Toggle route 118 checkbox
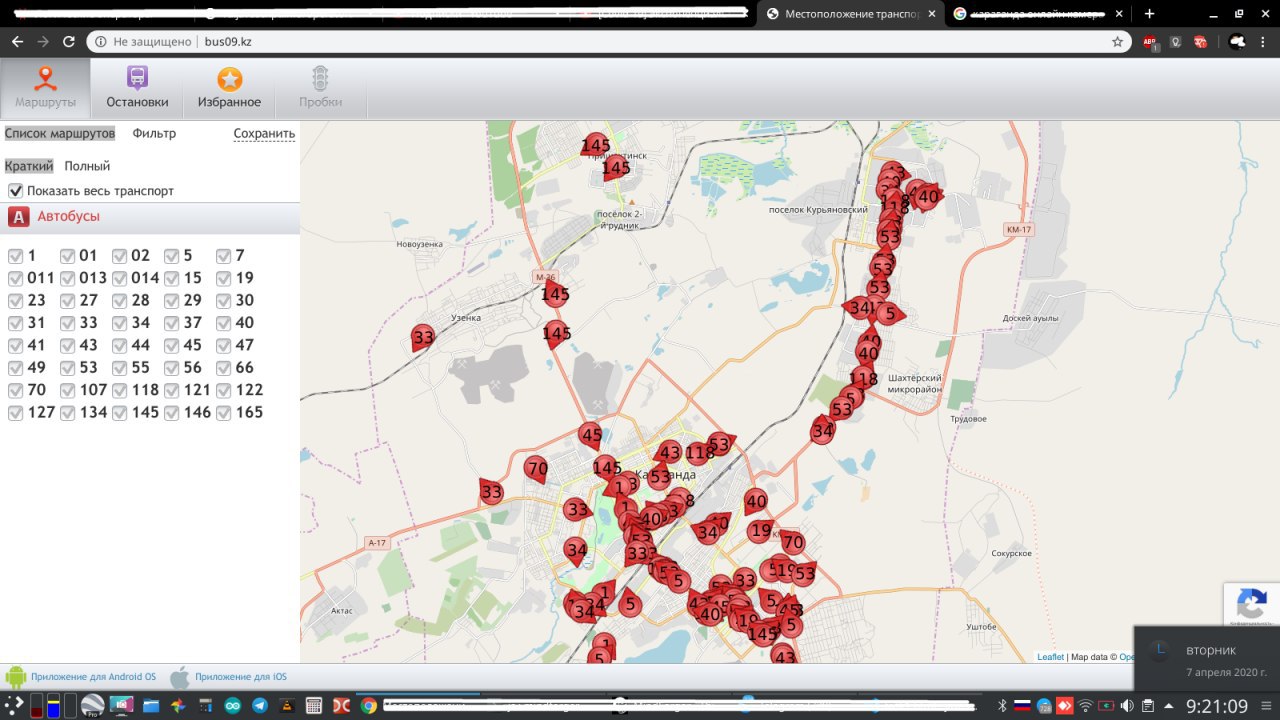This screenshot has height=720, width=1280. pos(119,390)
